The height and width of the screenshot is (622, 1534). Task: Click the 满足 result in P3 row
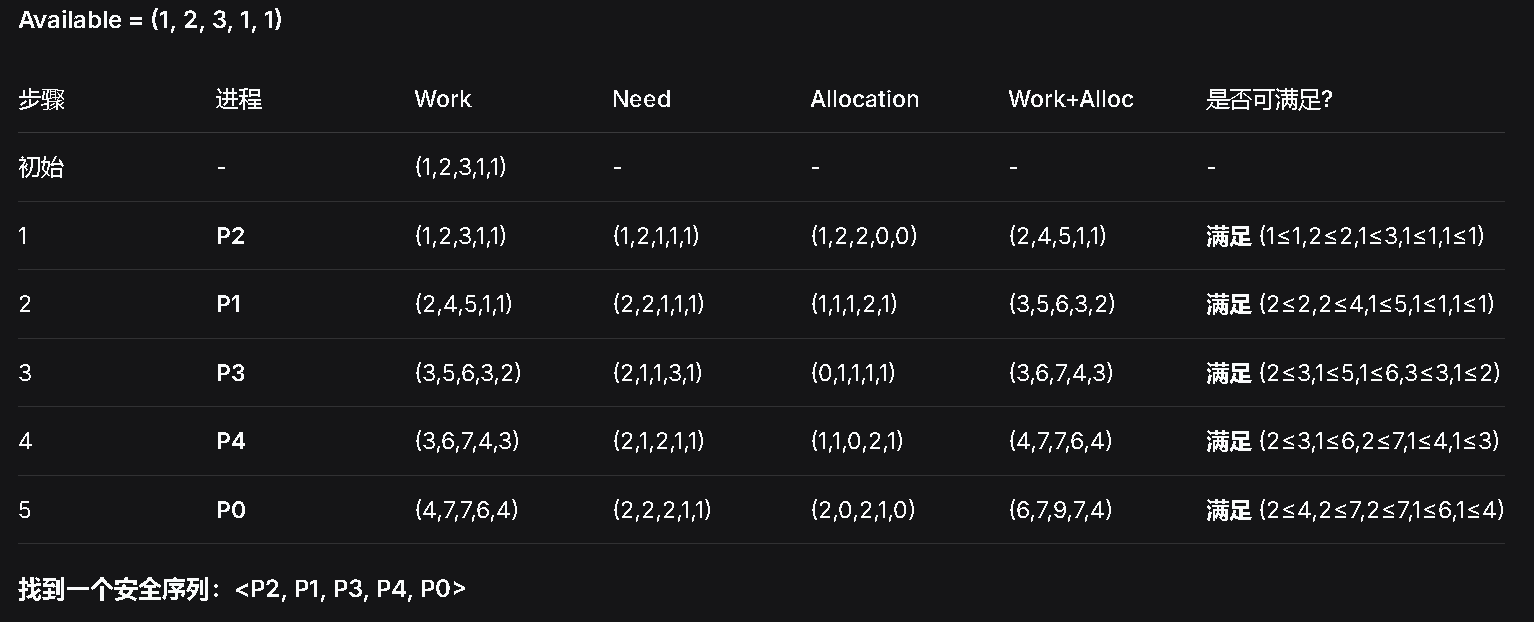[x=1228, y=373]
